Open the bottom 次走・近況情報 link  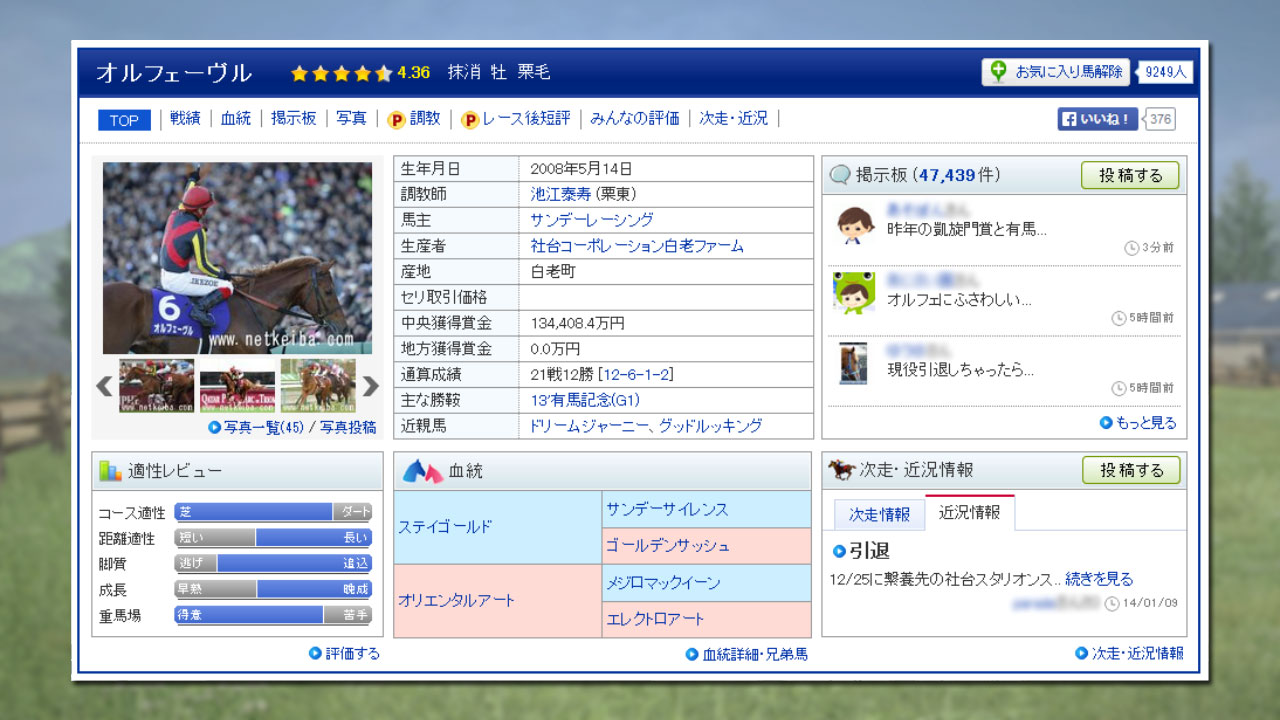point(1137,653)
